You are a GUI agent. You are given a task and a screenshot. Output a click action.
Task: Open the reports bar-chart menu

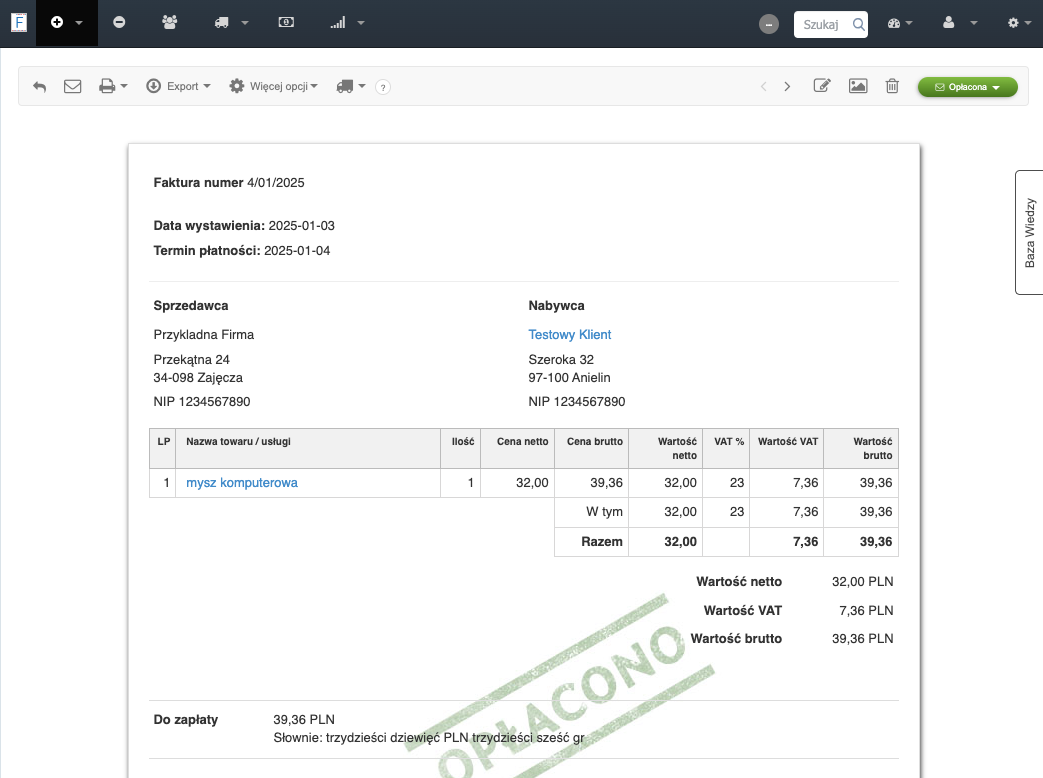[347, 23]
